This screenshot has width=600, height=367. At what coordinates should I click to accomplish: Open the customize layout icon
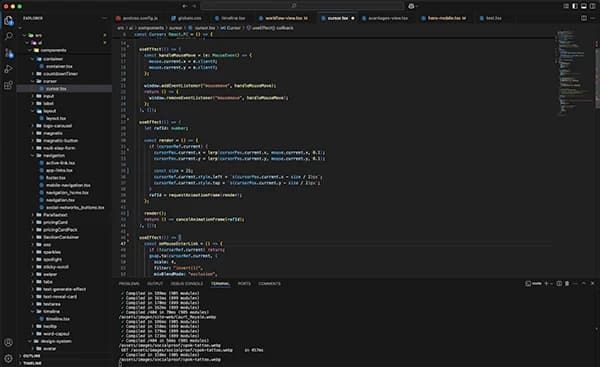[x=566, y=6]
